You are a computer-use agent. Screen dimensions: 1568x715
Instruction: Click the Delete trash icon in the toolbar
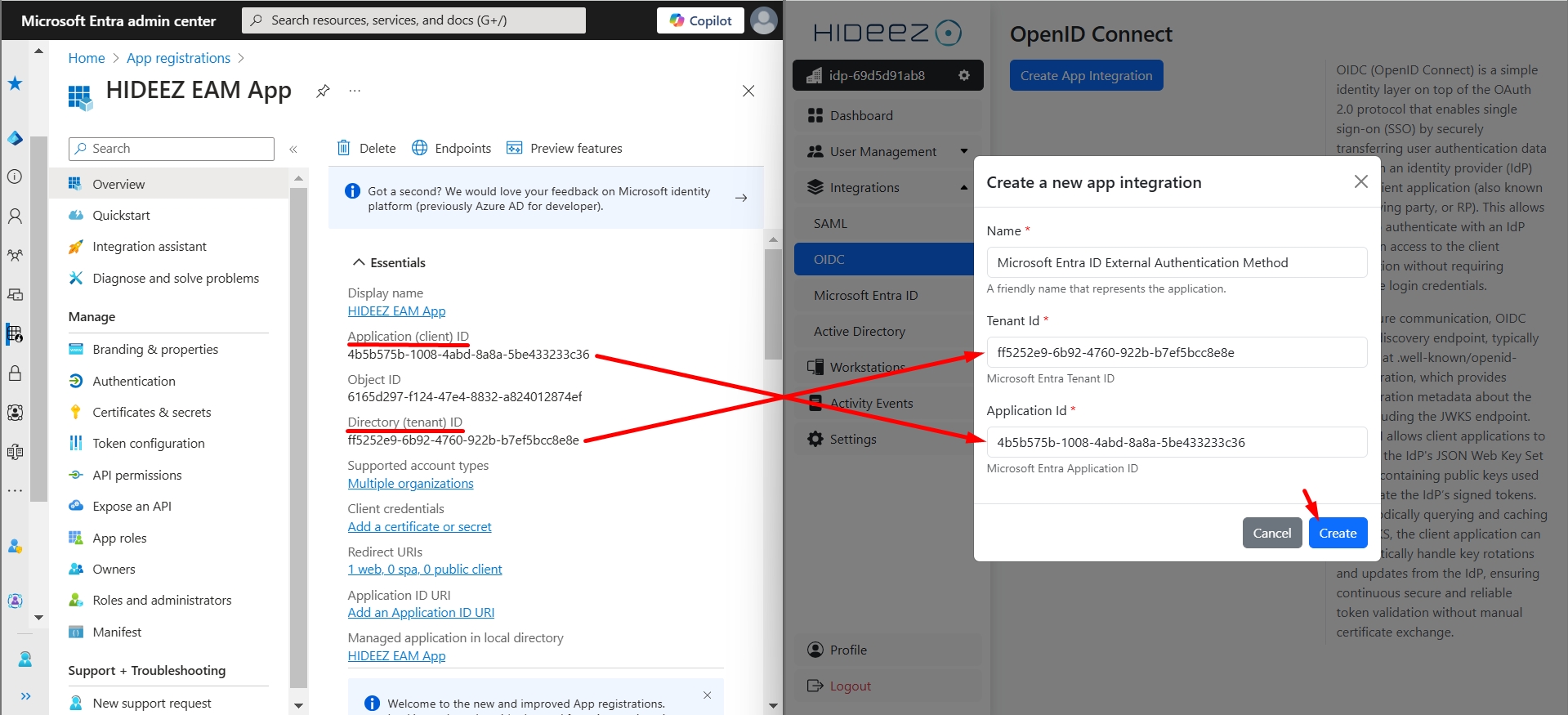(344, 148)
